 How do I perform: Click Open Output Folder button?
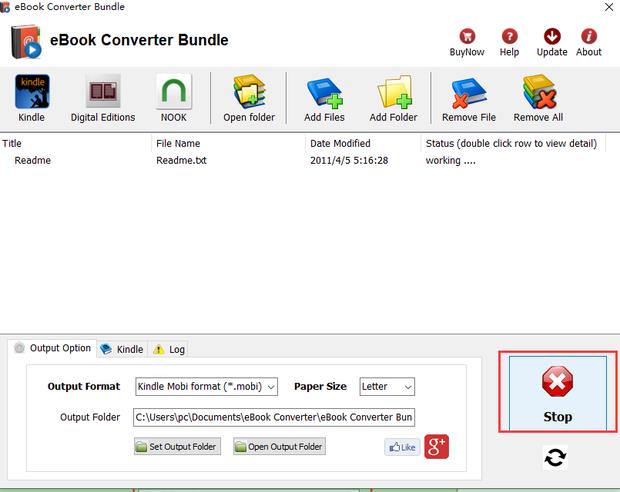point(279,447)
